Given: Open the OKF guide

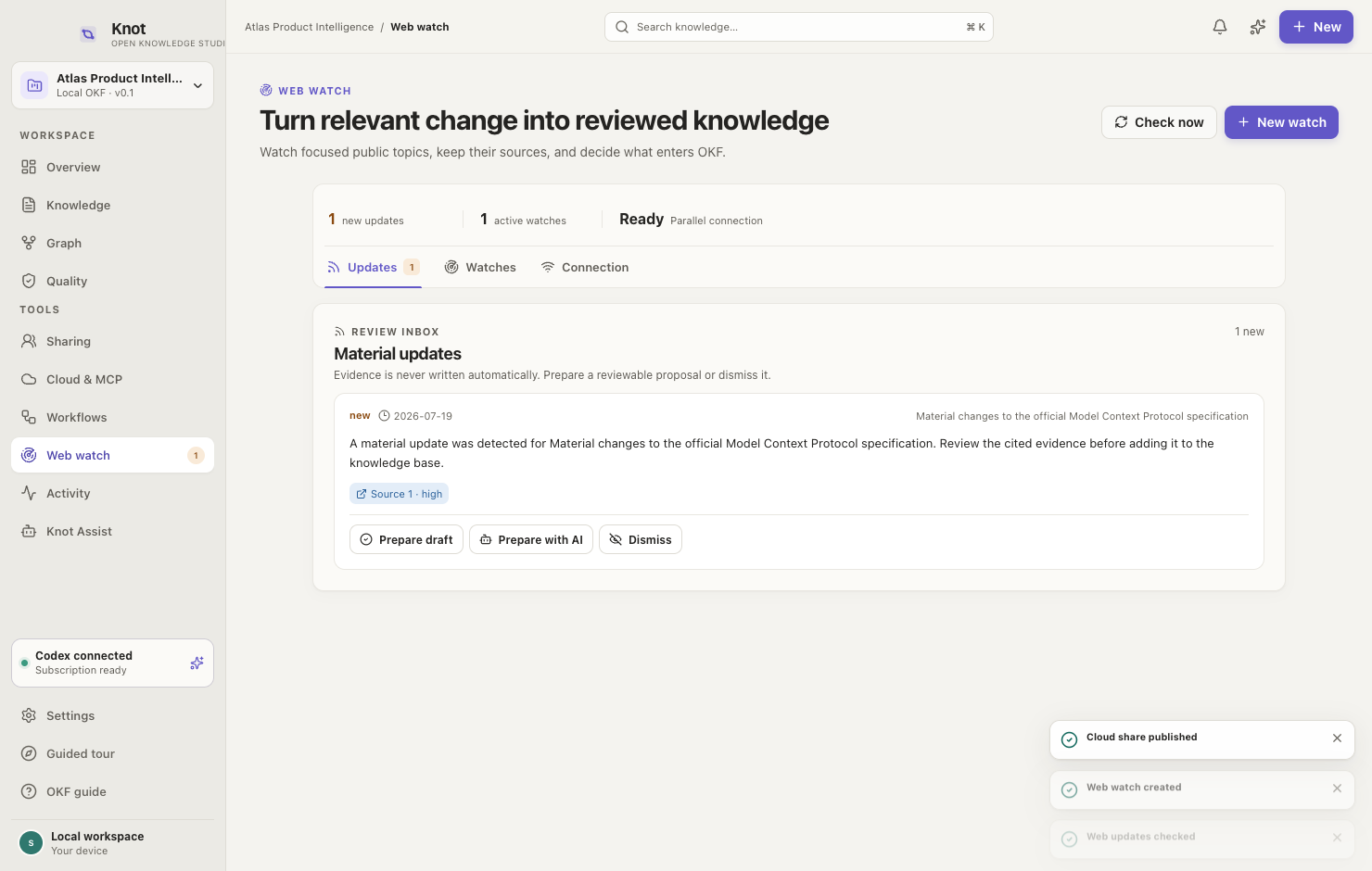Looking at the screenshot, I should pos(112,791).
